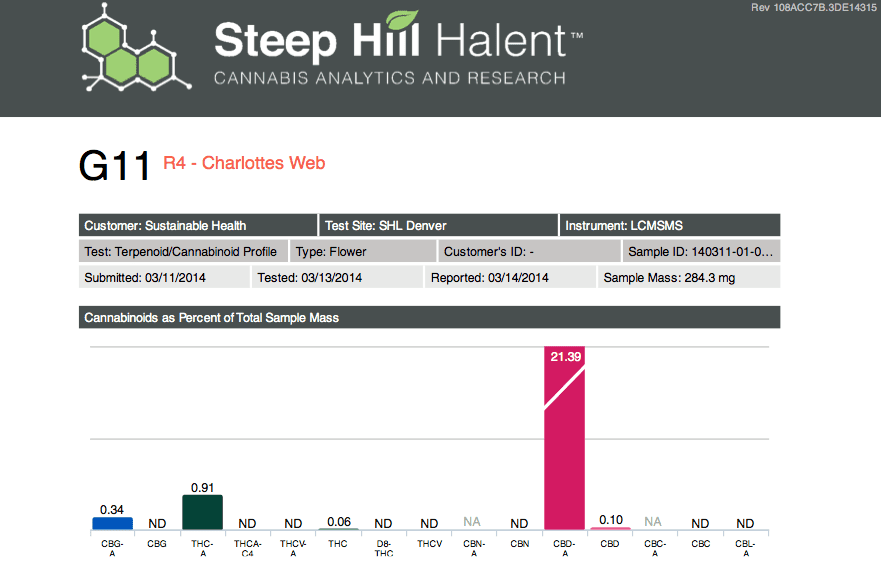The width and height of the screenshot is (881, 570).
Task: Click the 'THC' axis label
Action: point(338,544)
